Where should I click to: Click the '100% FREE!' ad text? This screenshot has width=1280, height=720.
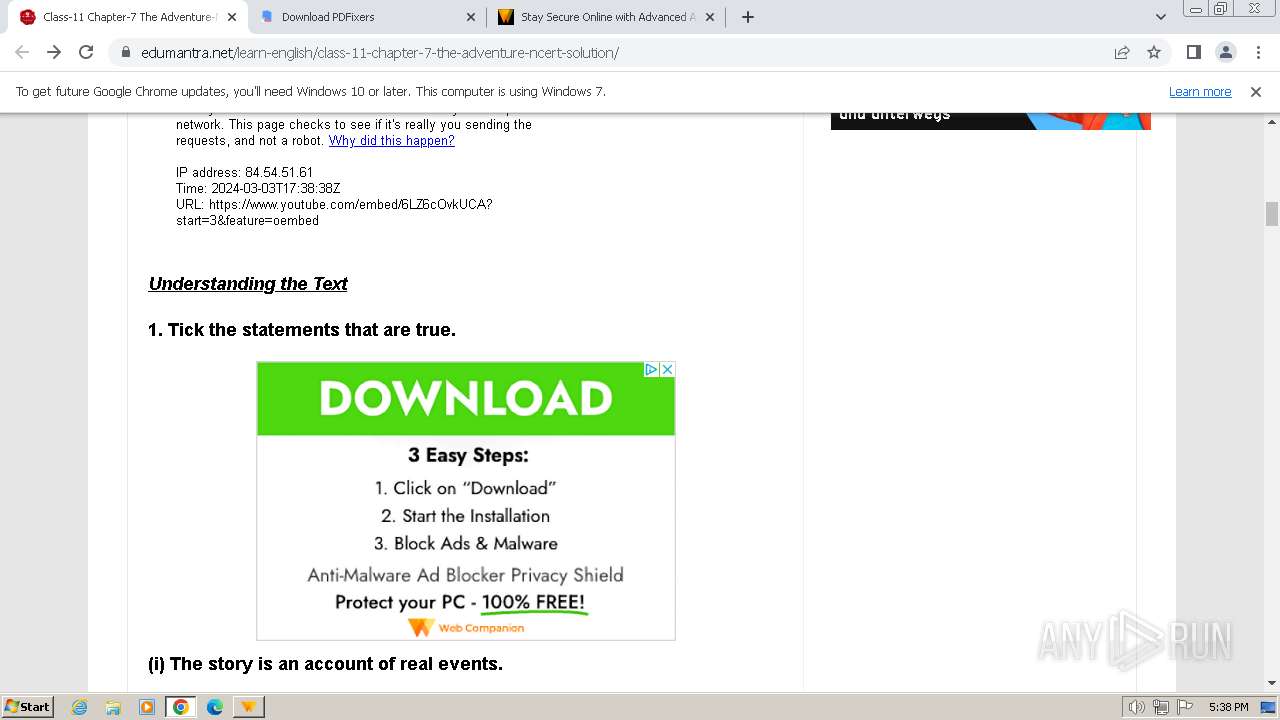534,602
